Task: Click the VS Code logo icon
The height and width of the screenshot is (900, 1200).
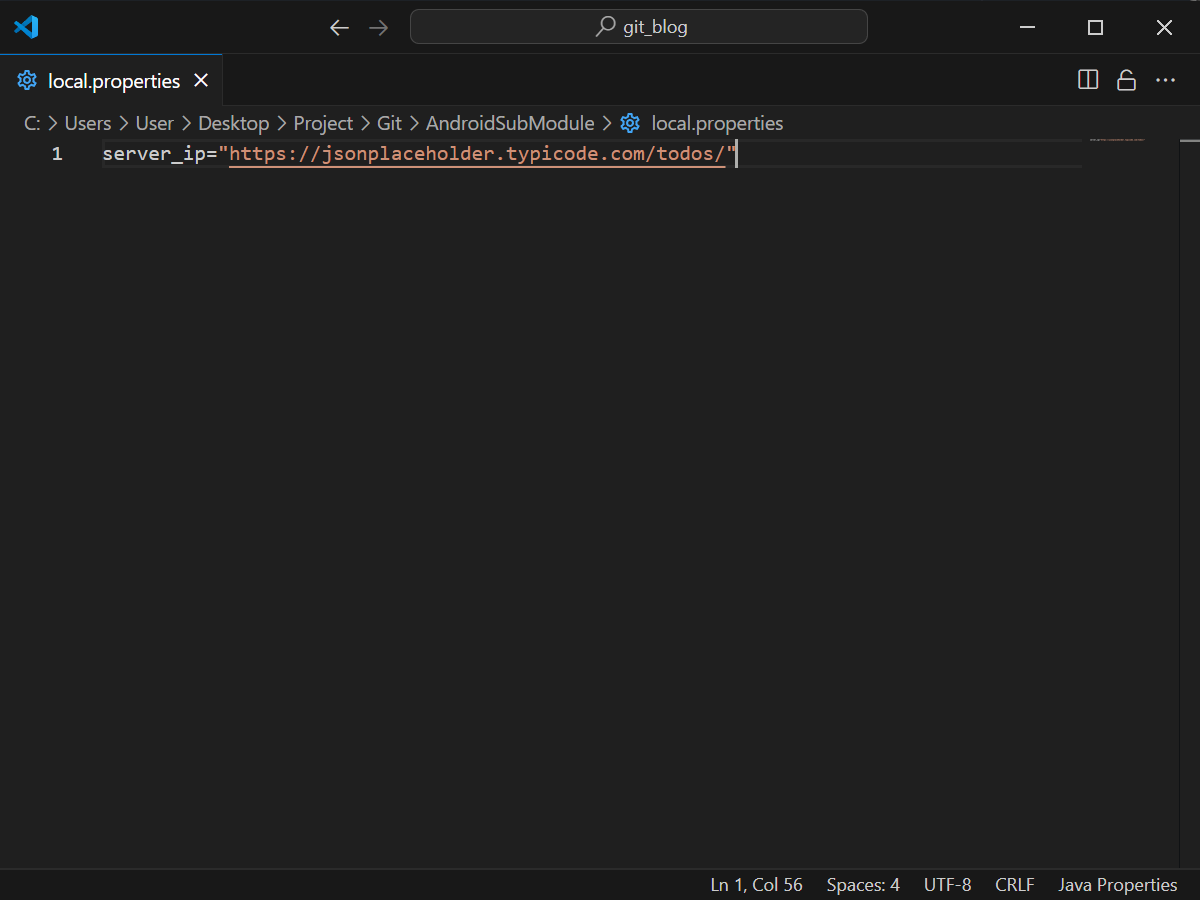Action: 26,27
